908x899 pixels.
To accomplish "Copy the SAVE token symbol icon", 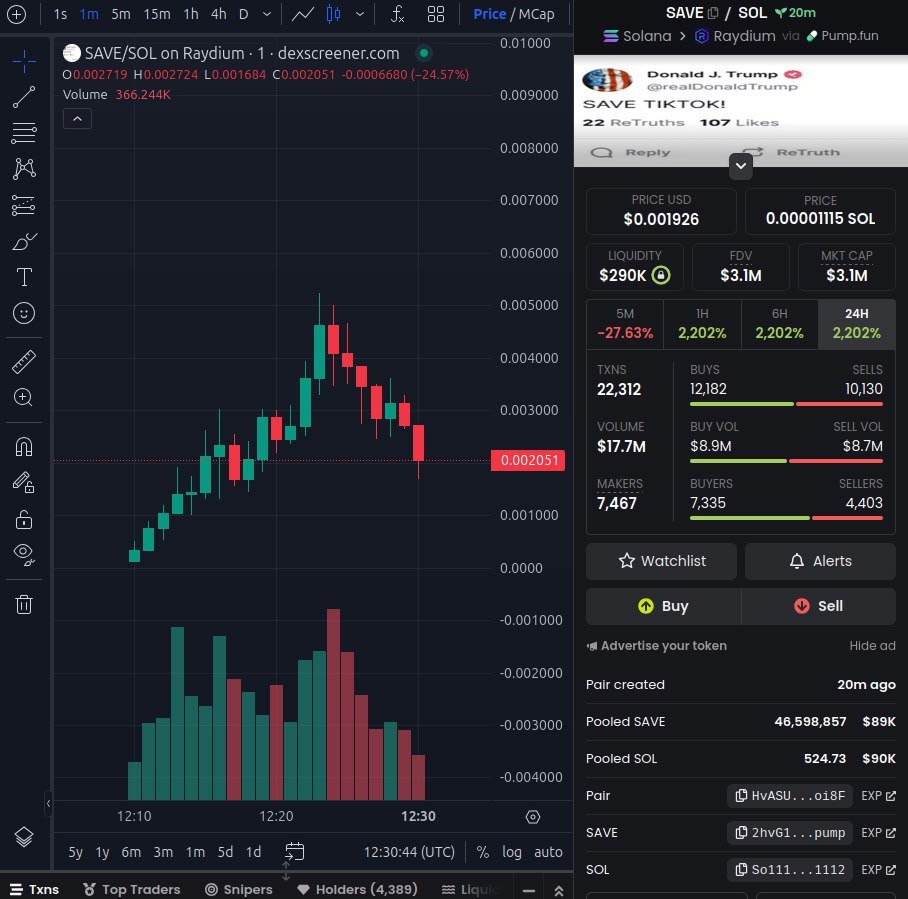I will 713,13.
